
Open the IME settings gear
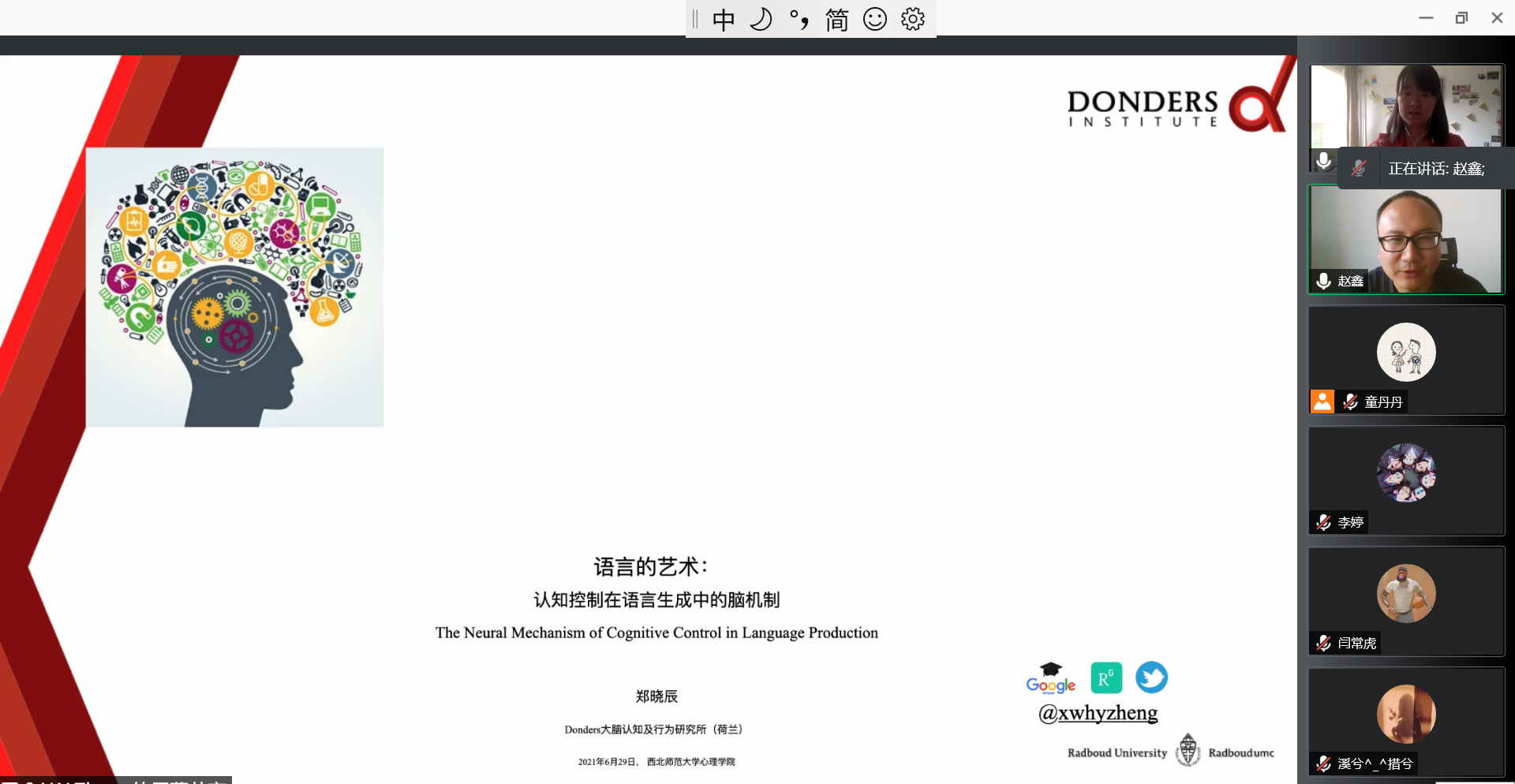pos(912,19)
